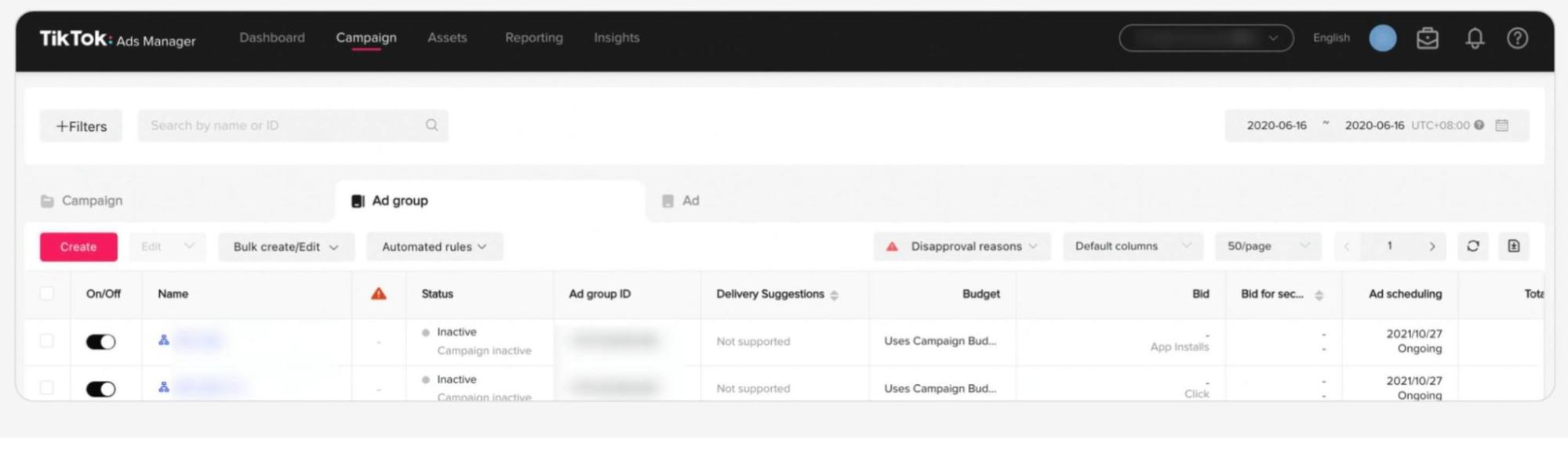Screen dimensions: 1568x450
Task: Toggle the second ad group switch
Action: (x=100, y=389)
